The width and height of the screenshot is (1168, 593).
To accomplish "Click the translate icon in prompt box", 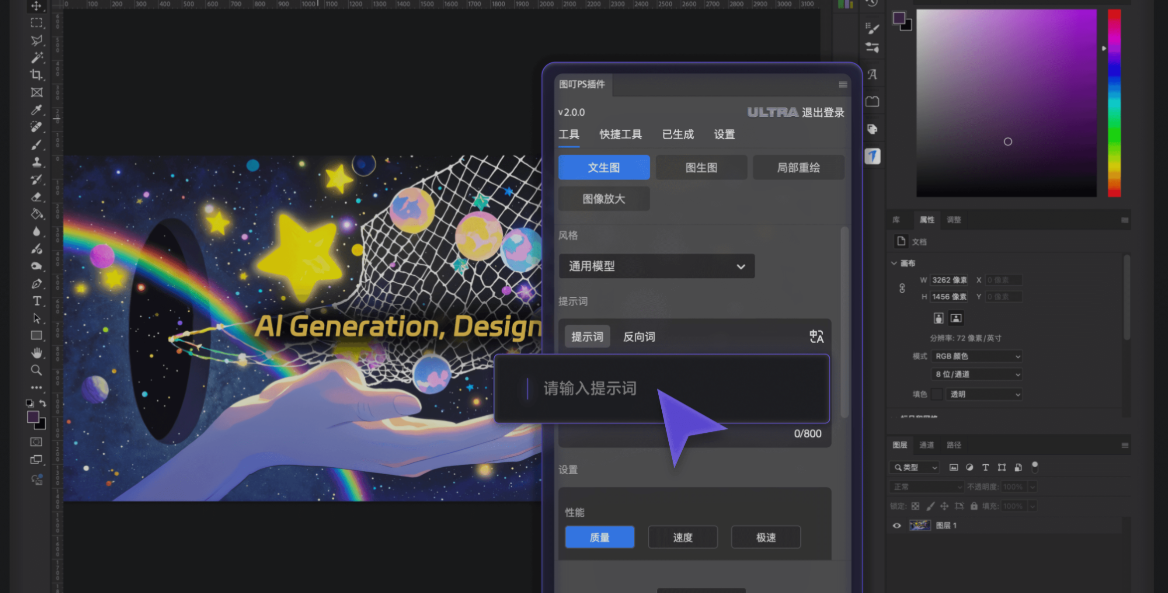I will coord(816,337).
